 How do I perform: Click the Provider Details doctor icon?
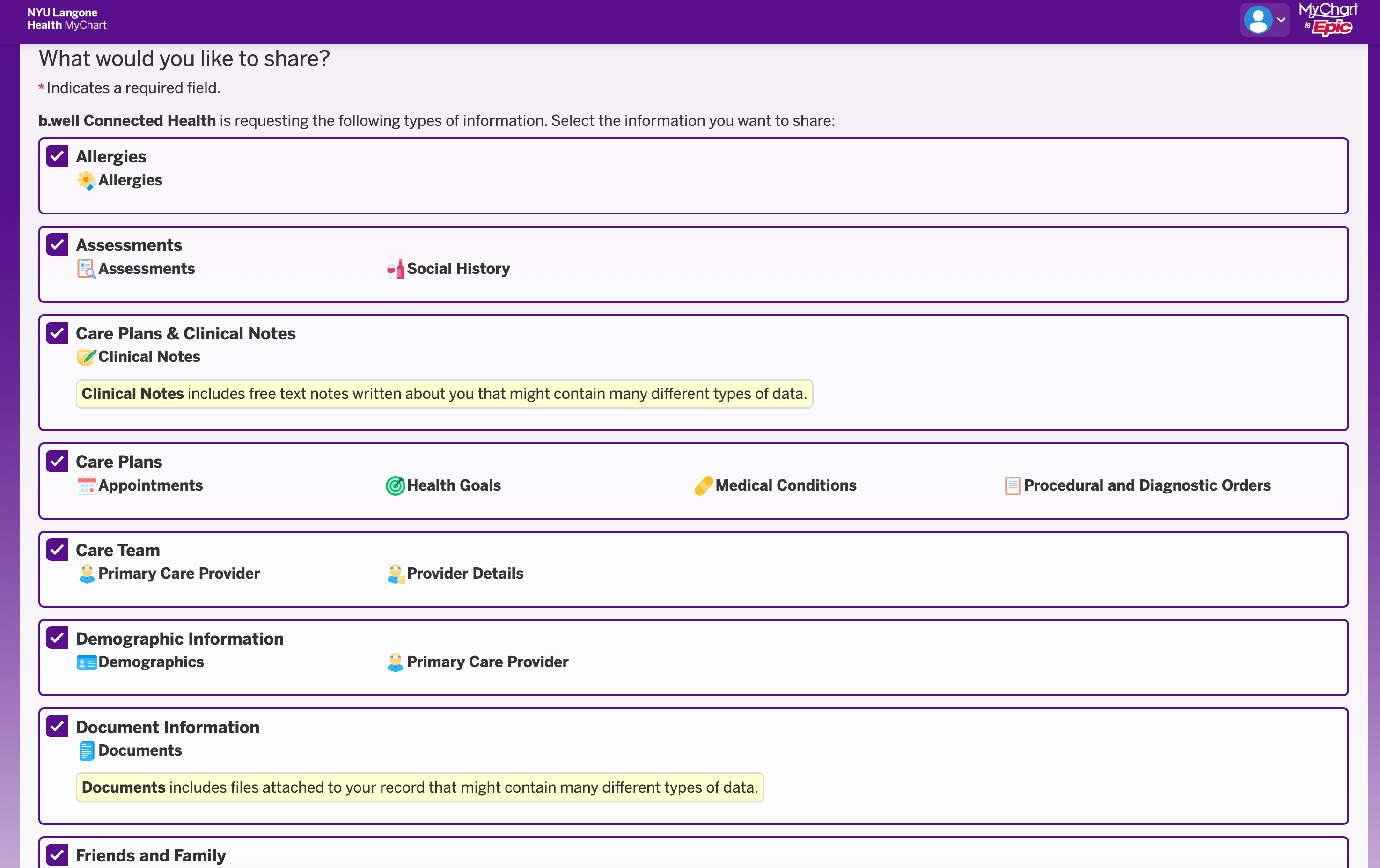(x=395, y=574)
